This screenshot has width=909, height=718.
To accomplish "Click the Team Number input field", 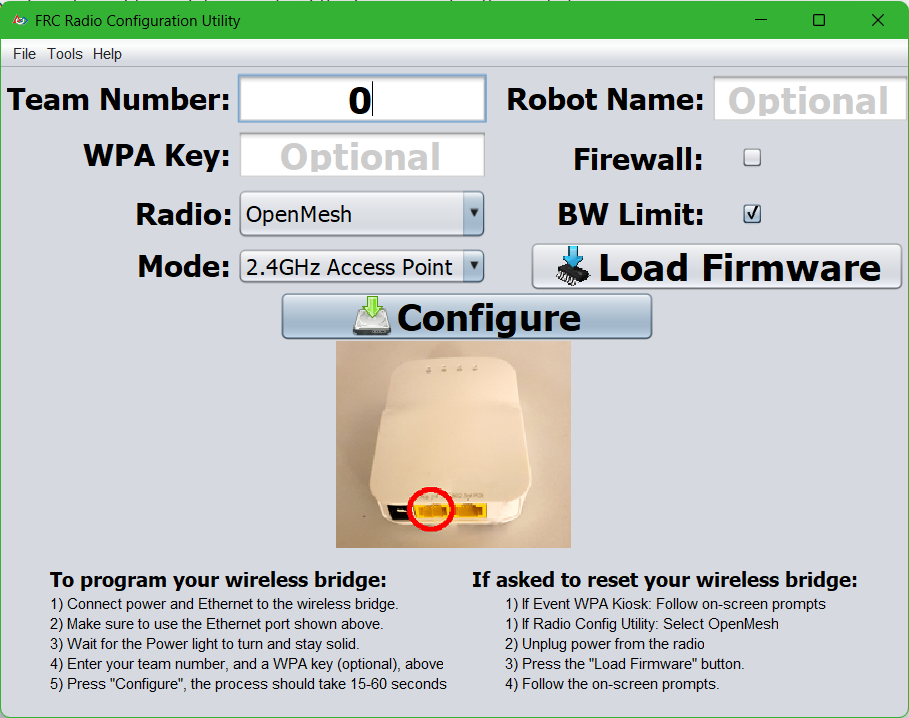I will (x=361, y=99).
